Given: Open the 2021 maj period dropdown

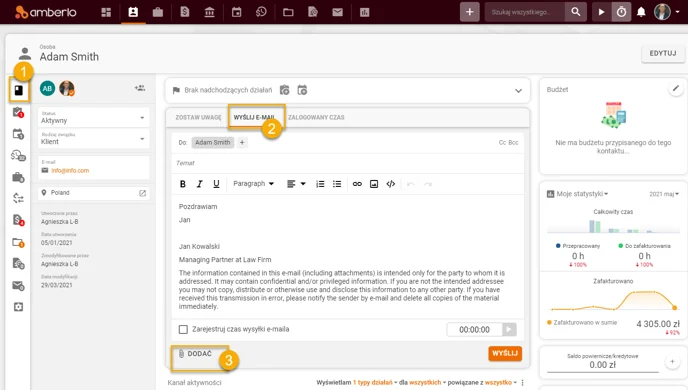Looking at the screenshot, I should 663,194.
